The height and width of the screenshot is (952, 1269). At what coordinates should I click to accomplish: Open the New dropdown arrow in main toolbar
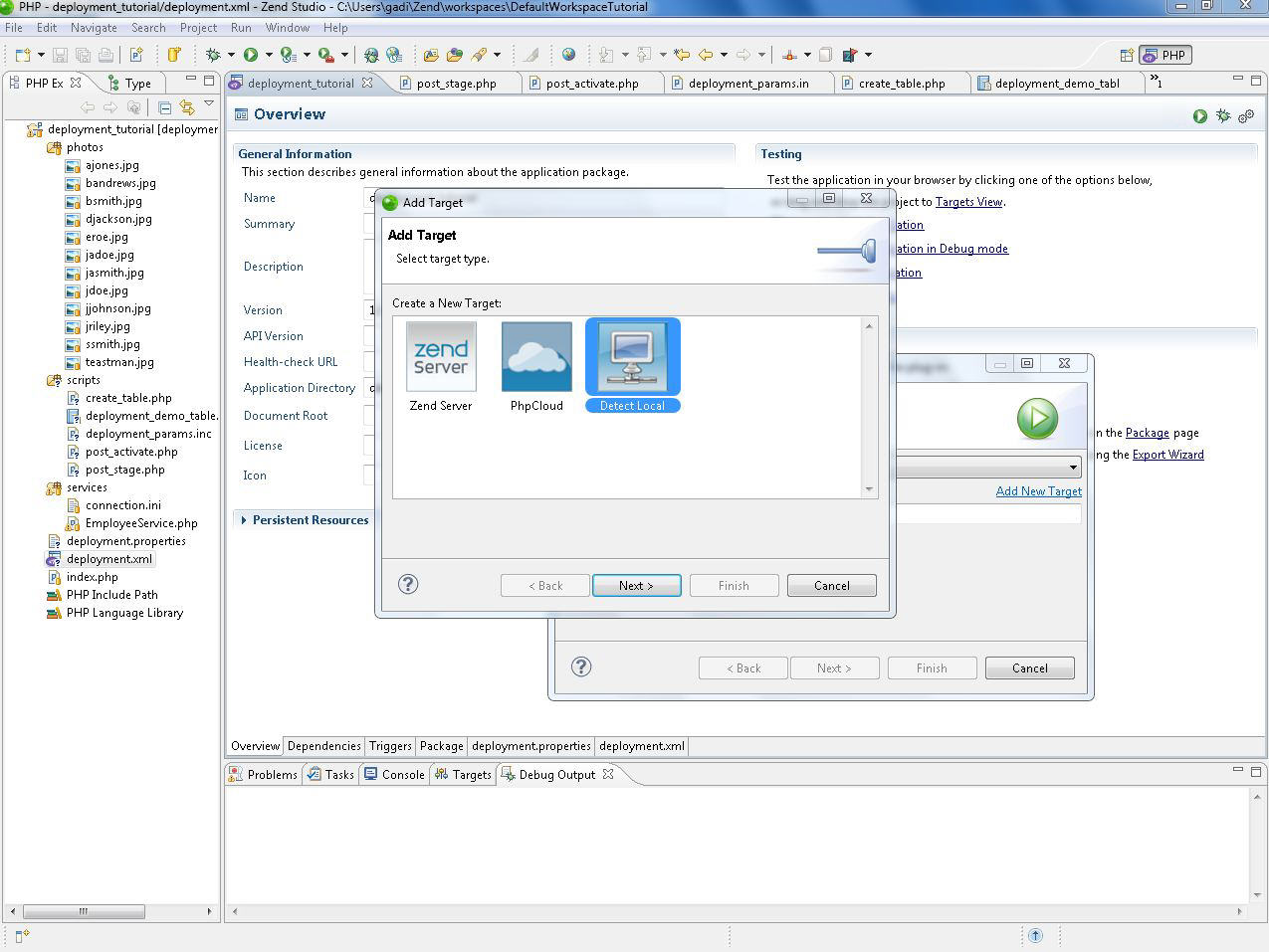coord(41,55)
